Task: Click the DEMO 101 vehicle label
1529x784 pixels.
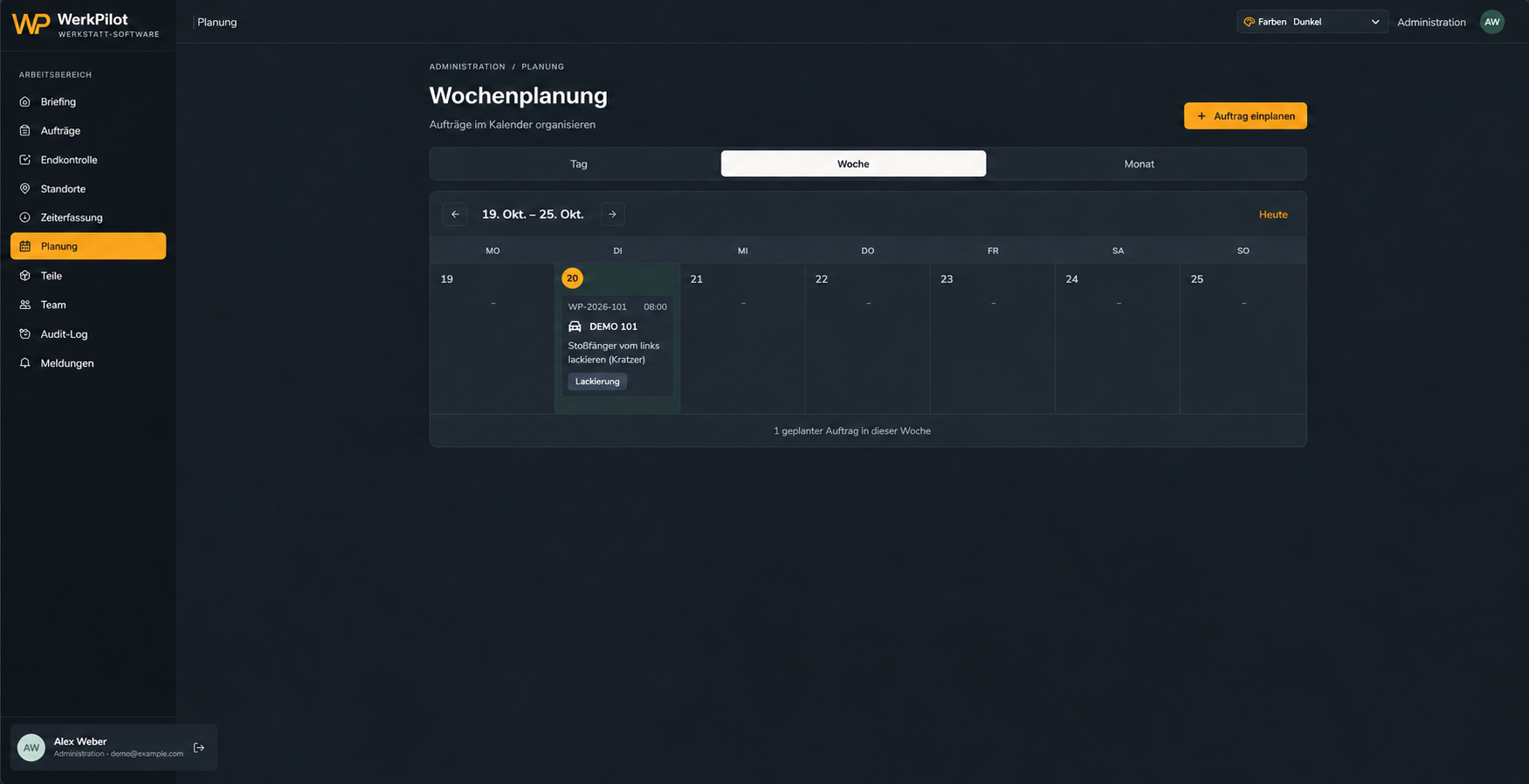Action: [613, 327]
